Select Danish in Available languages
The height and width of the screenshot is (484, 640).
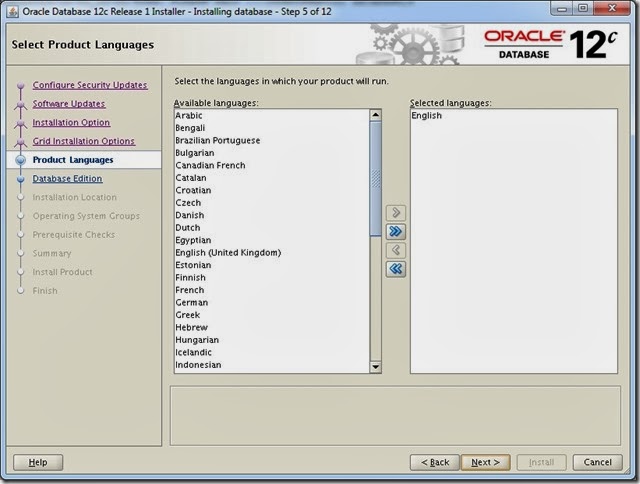click(271, 215)
